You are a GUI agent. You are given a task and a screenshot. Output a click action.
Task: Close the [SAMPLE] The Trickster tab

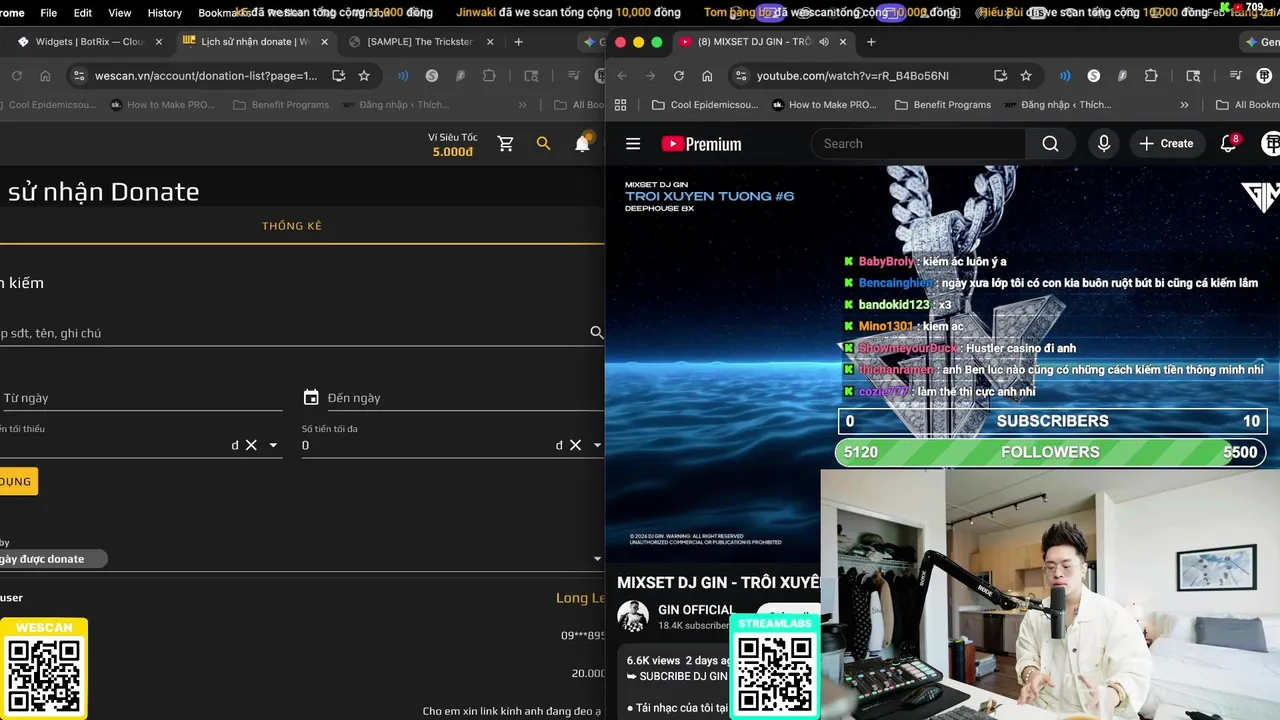point(490,42)
